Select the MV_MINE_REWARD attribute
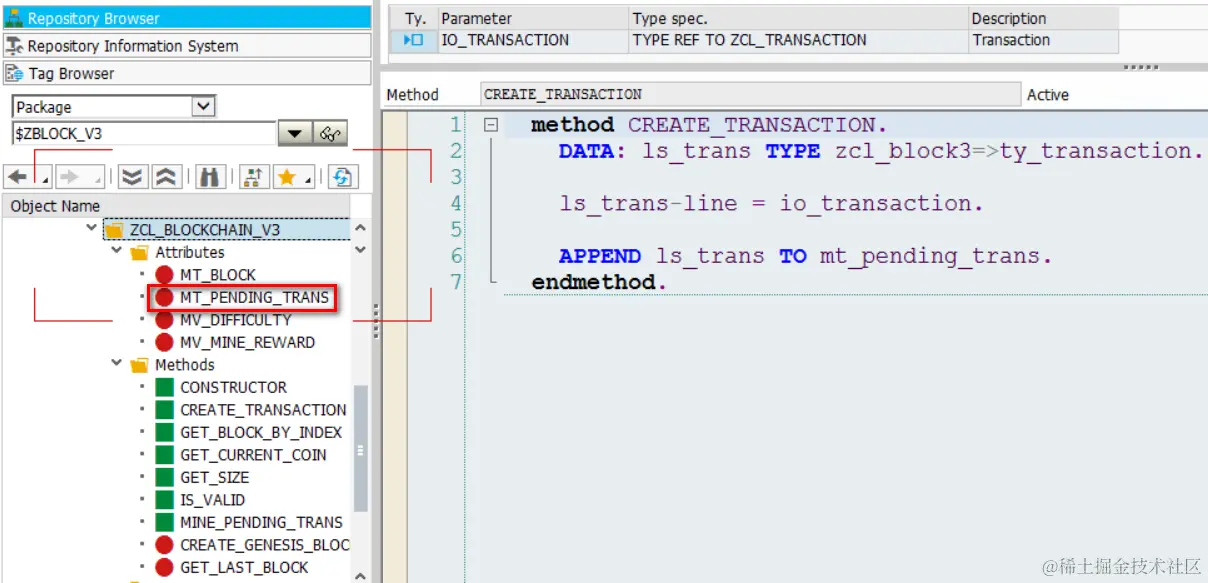The image size is (1208, 583). pos(247,342)
